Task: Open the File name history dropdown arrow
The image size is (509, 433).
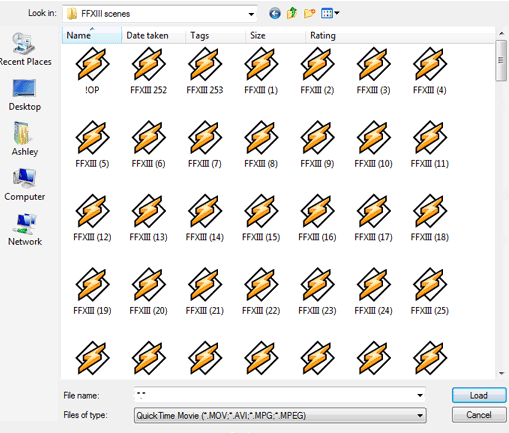Action: coord(420,395)
